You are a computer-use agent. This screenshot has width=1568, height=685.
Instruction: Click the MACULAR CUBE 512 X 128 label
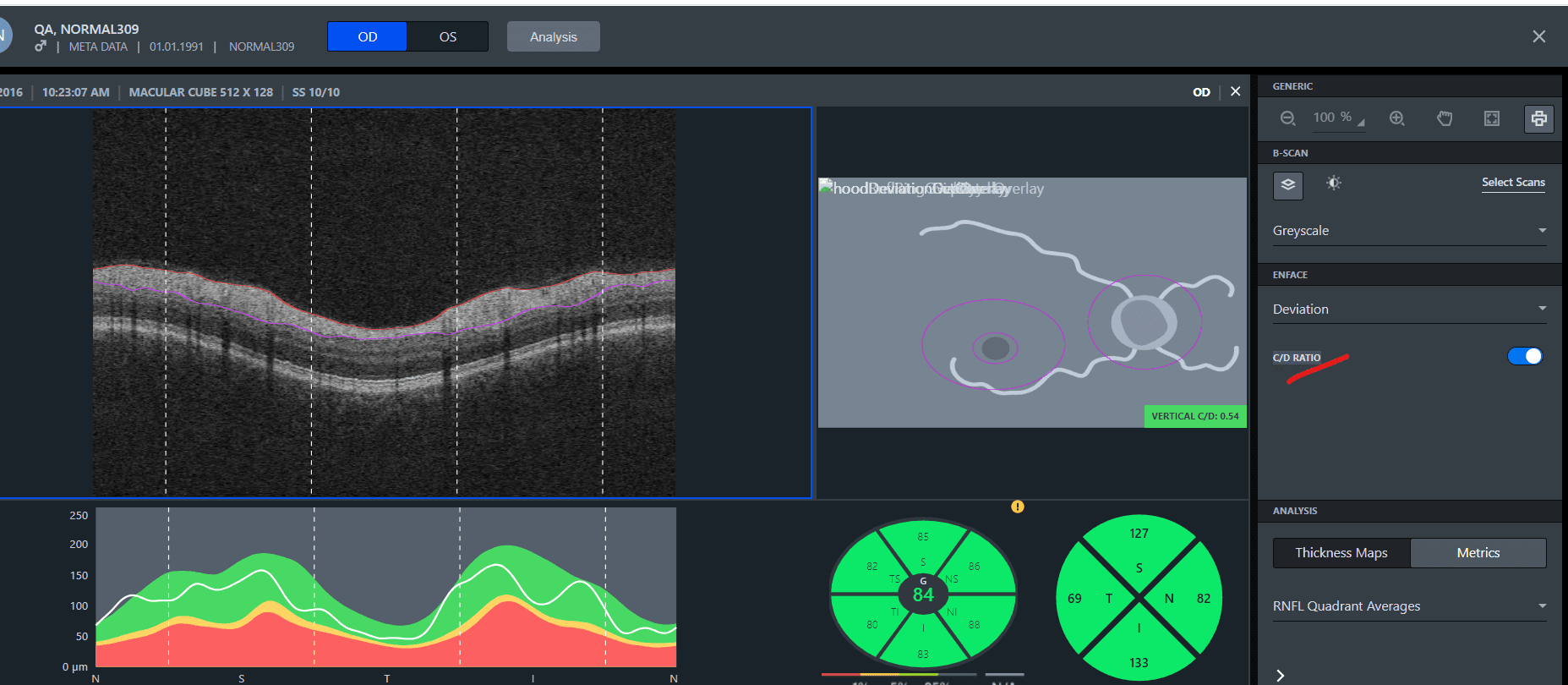coord(201,92)
